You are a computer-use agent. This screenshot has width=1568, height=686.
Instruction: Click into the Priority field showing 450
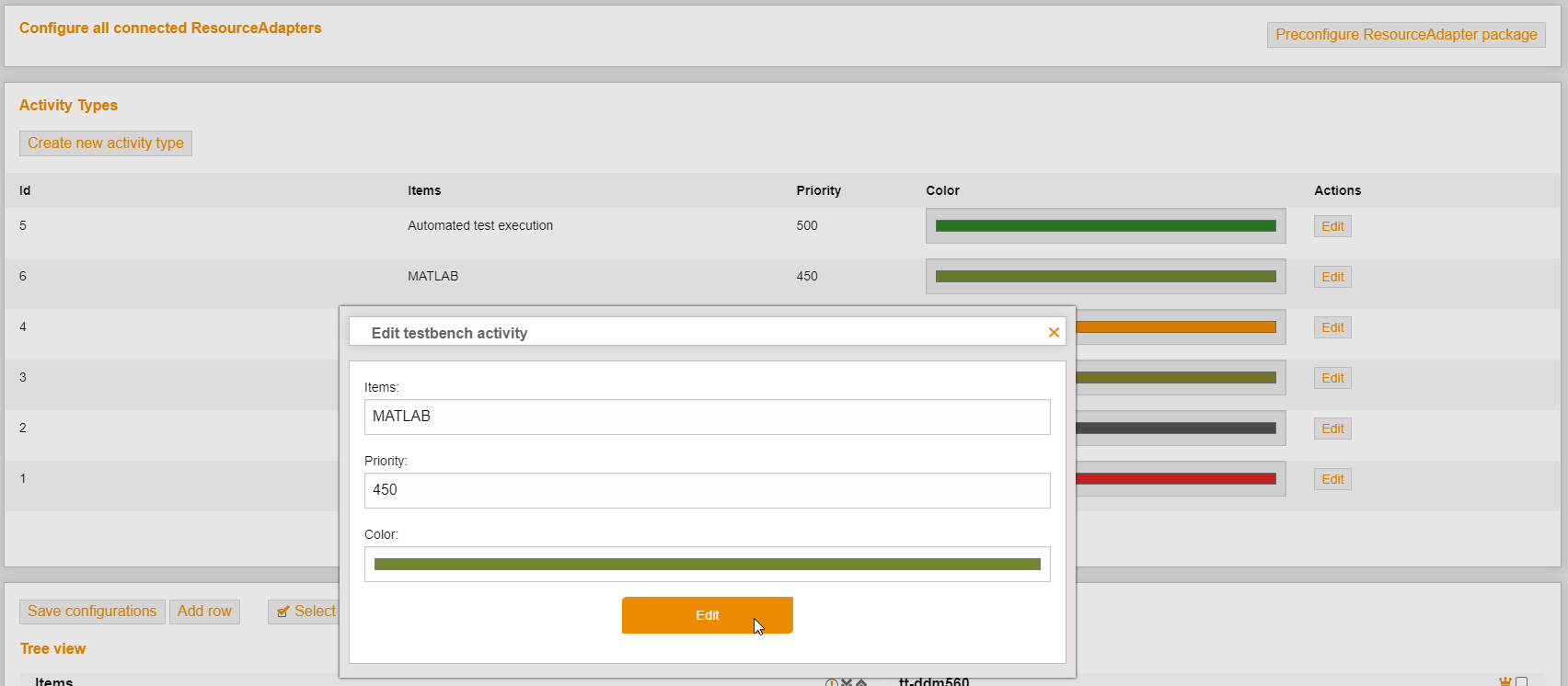tap(707, 490)
